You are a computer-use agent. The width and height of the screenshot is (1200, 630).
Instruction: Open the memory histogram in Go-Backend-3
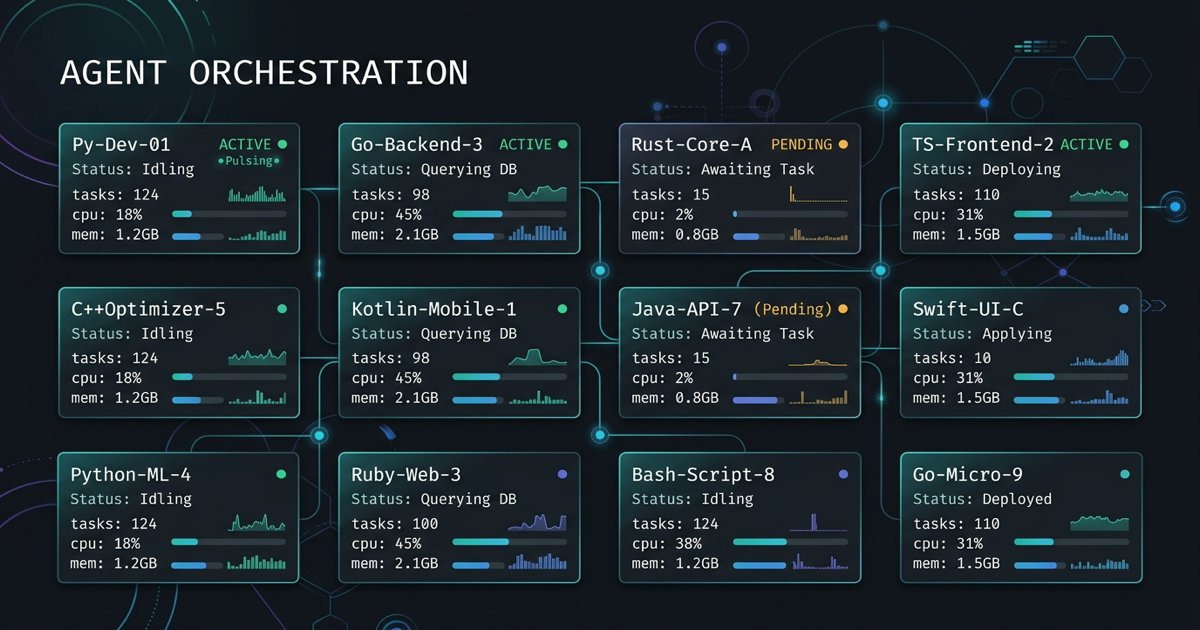click(x=537, y=233)
